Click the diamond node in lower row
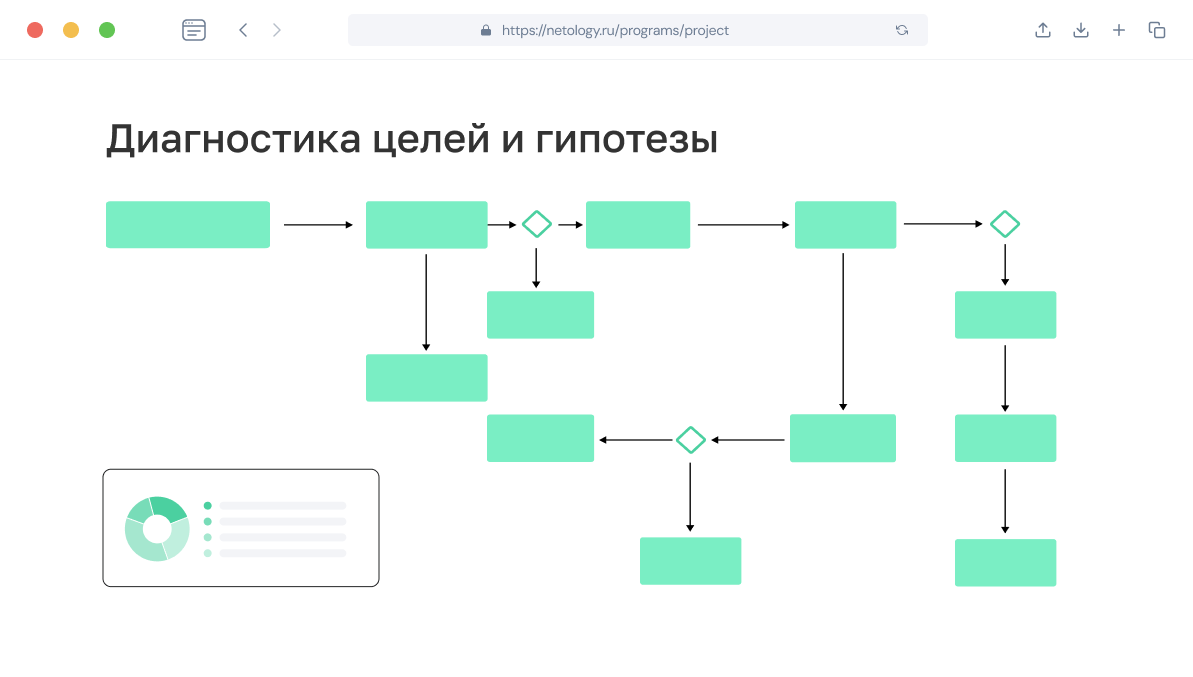The width and height of the screenshot is (1193, 677). click(690, 440)
